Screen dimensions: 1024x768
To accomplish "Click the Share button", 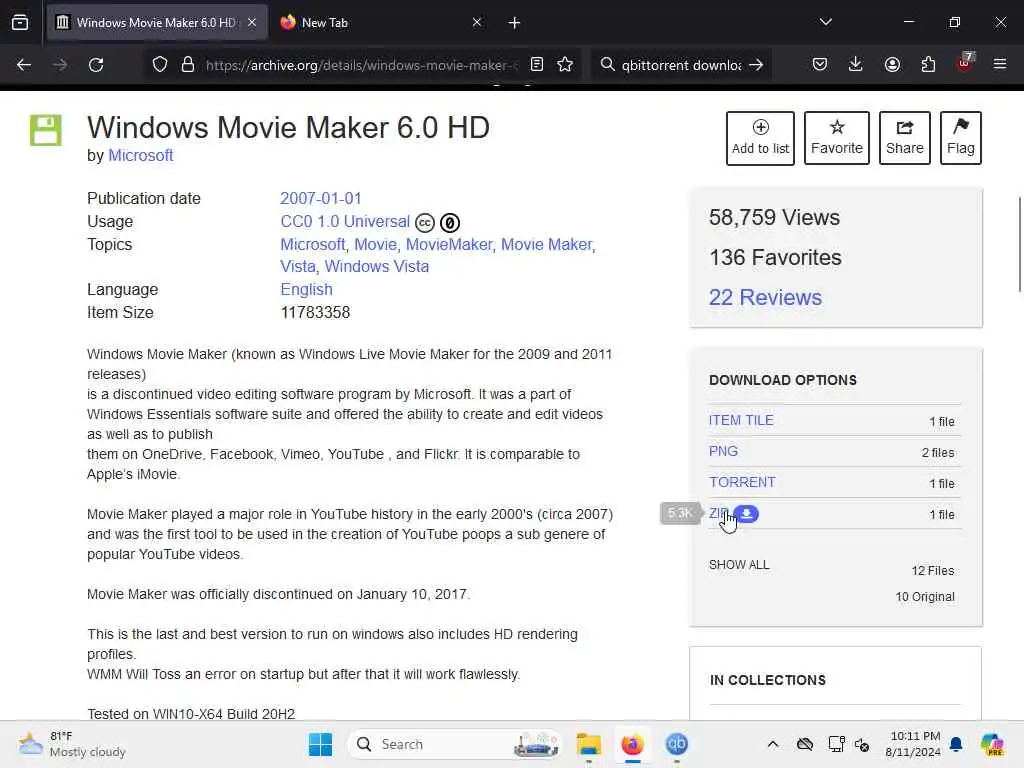I will (904, 138).
